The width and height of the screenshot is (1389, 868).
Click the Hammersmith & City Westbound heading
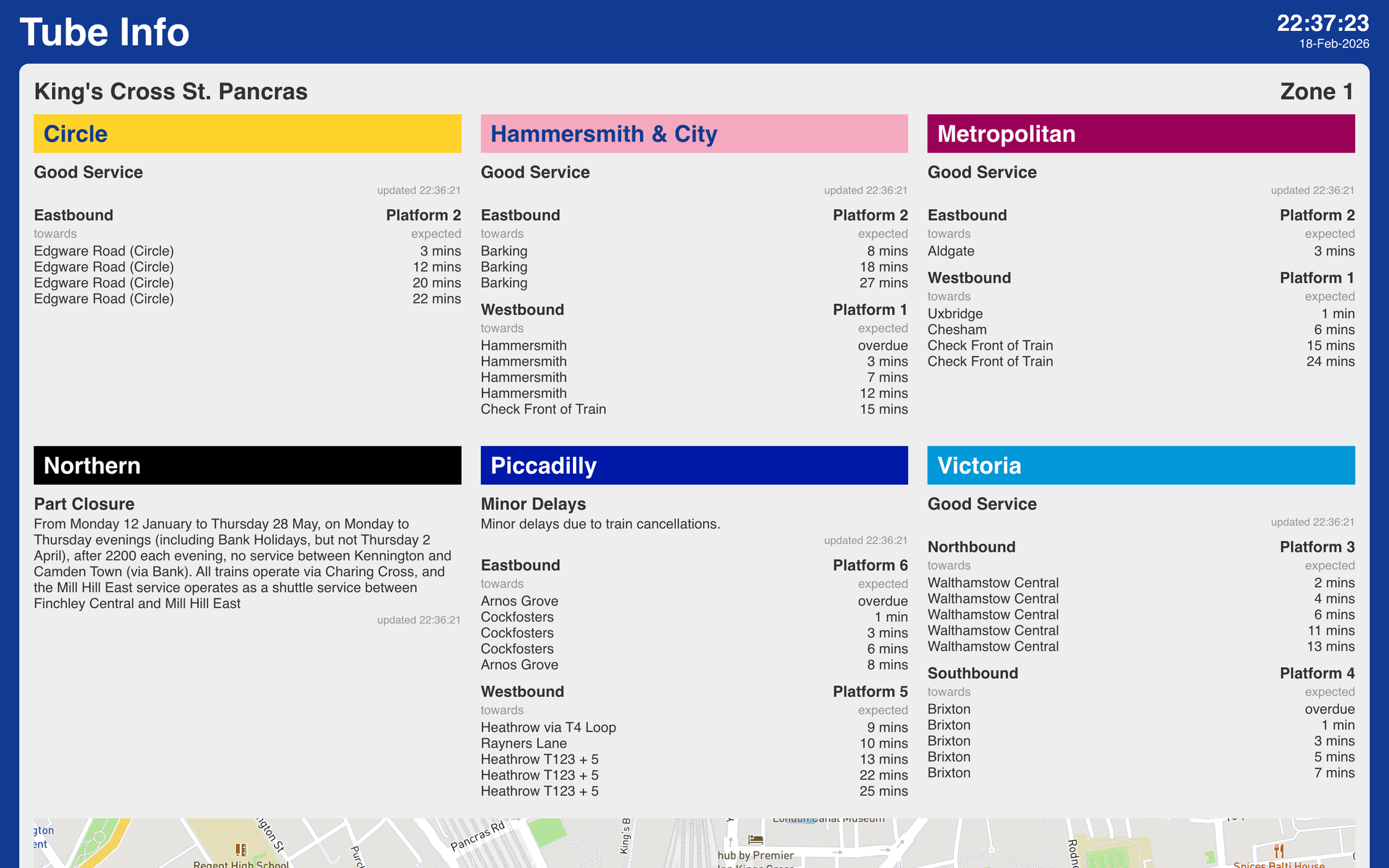pyautogui.click(x=522, y=310)
